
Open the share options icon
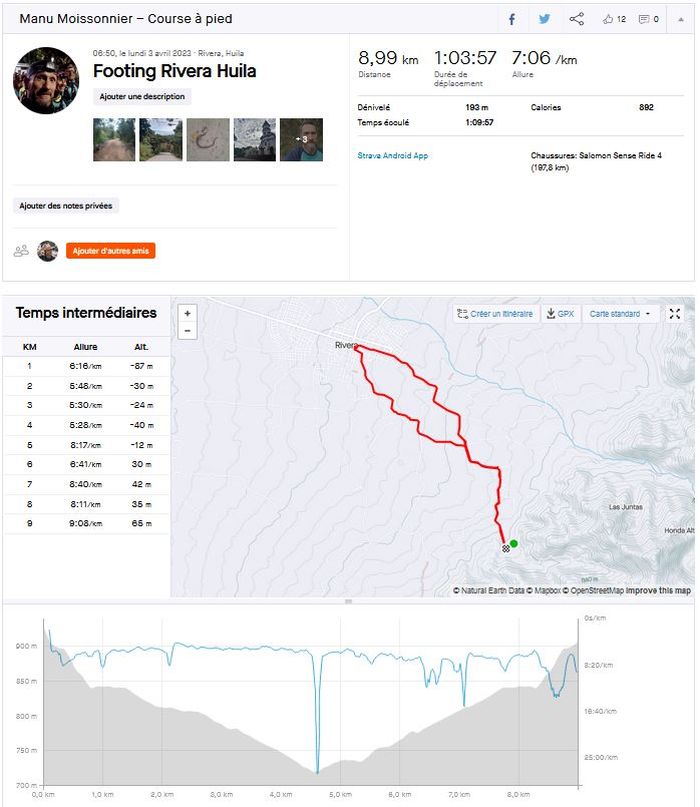tap(576, 19)
